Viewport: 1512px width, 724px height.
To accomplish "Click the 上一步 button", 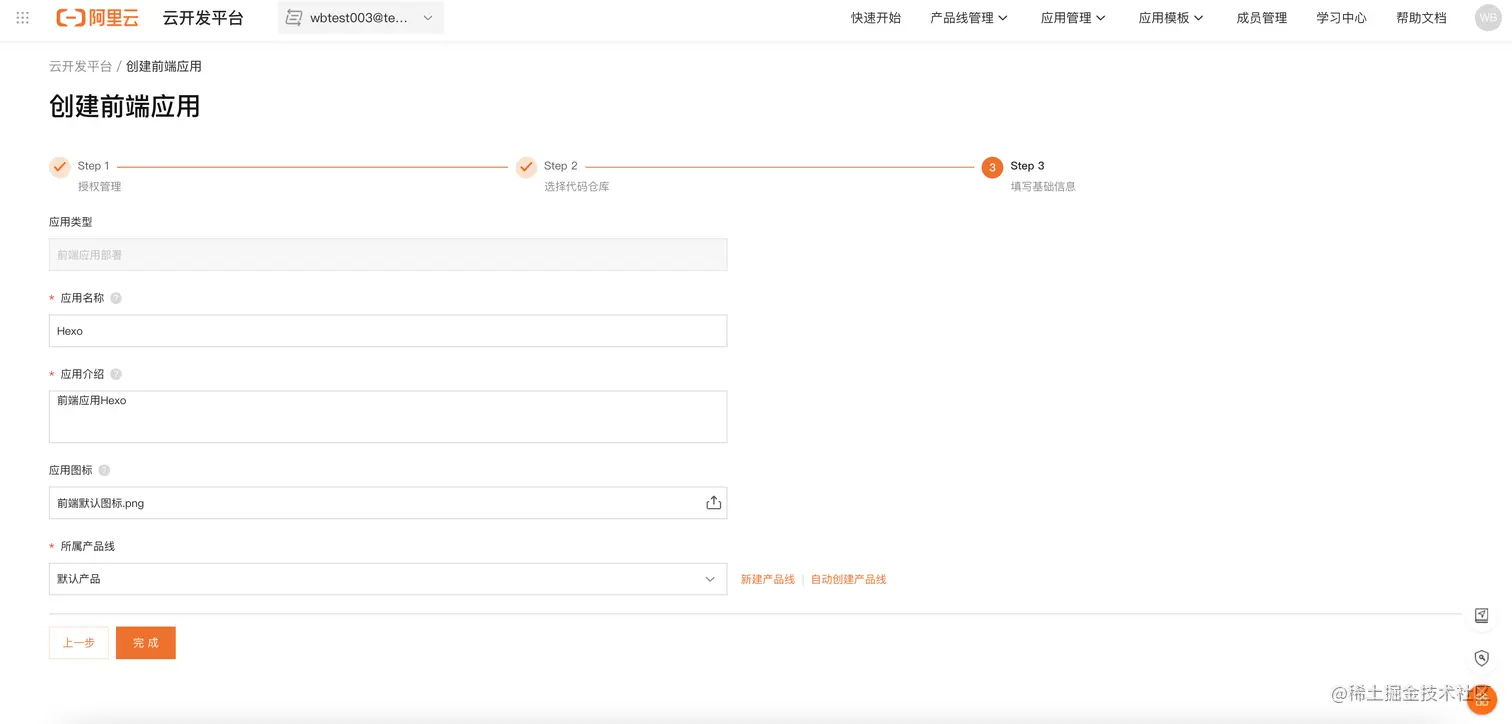I will (x=79, y=643).
